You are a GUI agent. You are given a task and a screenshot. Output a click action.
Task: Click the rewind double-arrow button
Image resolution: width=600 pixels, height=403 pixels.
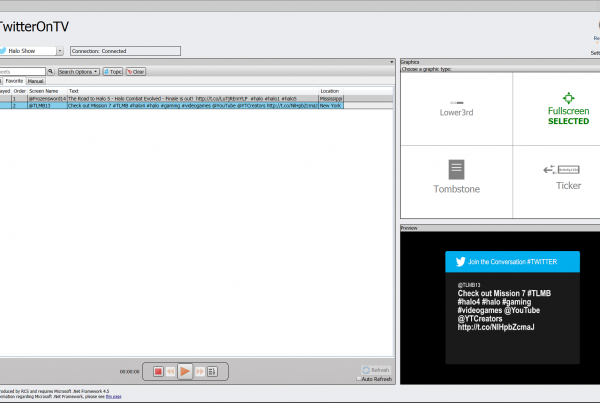(171, 371)
